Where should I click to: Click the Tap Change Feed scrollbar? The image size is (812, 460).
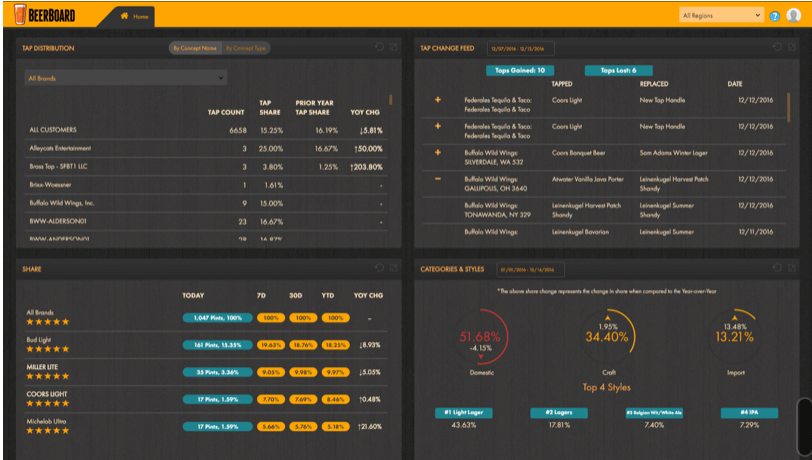(789, 107)
